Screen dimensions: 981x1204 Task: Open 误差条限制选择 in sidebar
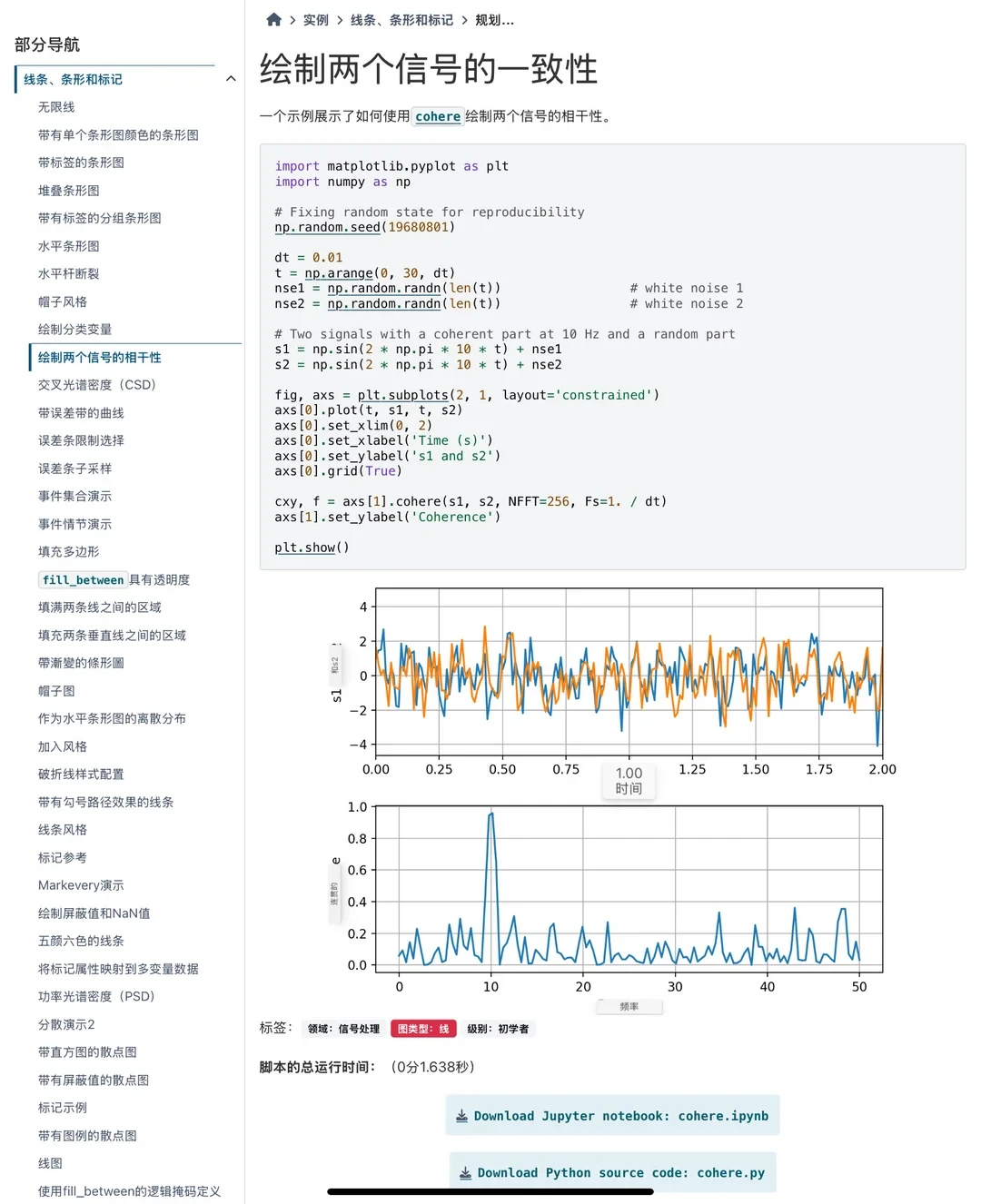pos(81,440)
